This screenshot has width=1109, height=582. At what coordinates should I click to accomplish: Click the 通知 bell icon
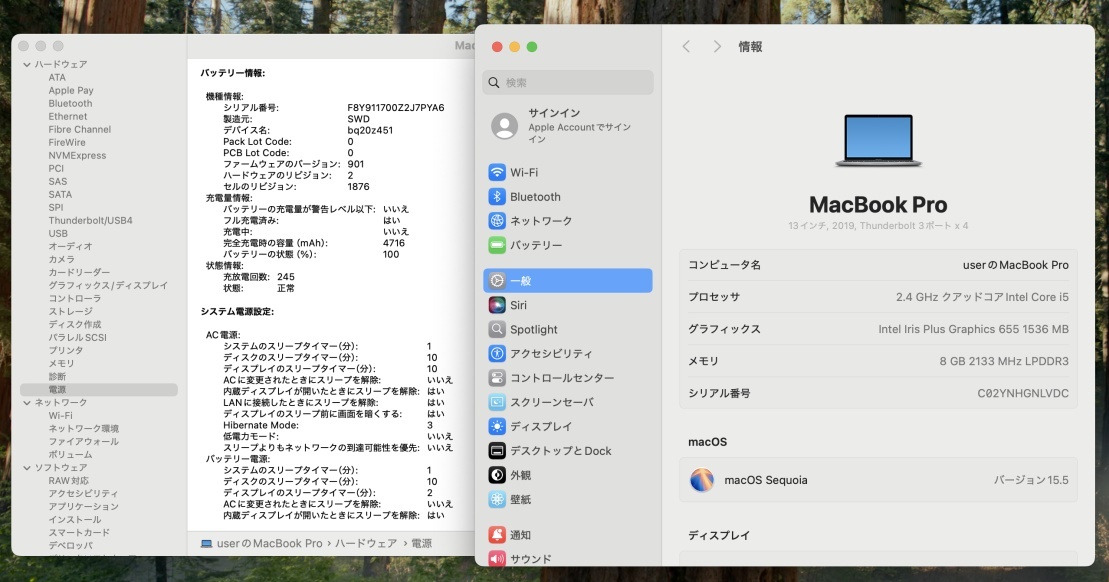(497, 535)
